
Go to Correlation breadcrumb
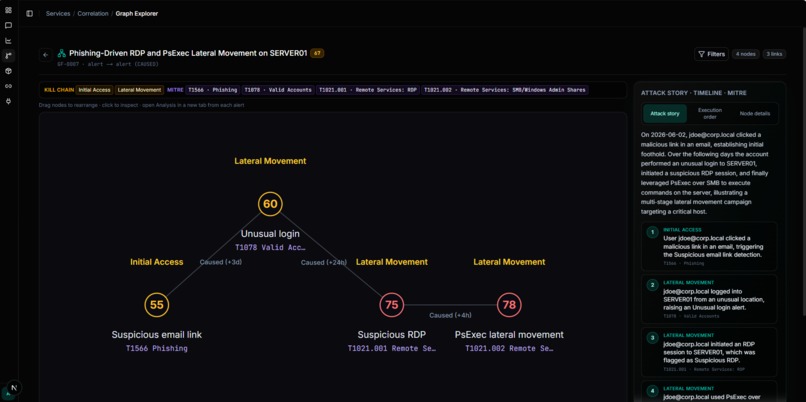93,14
